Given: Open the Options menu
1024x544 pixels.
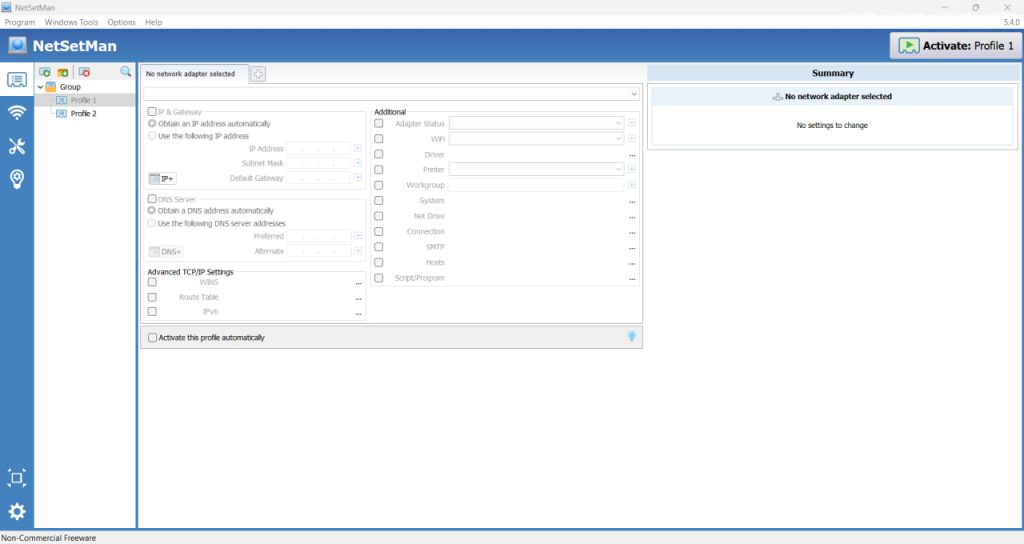Looking at the screenshot, I should point(121,22).
